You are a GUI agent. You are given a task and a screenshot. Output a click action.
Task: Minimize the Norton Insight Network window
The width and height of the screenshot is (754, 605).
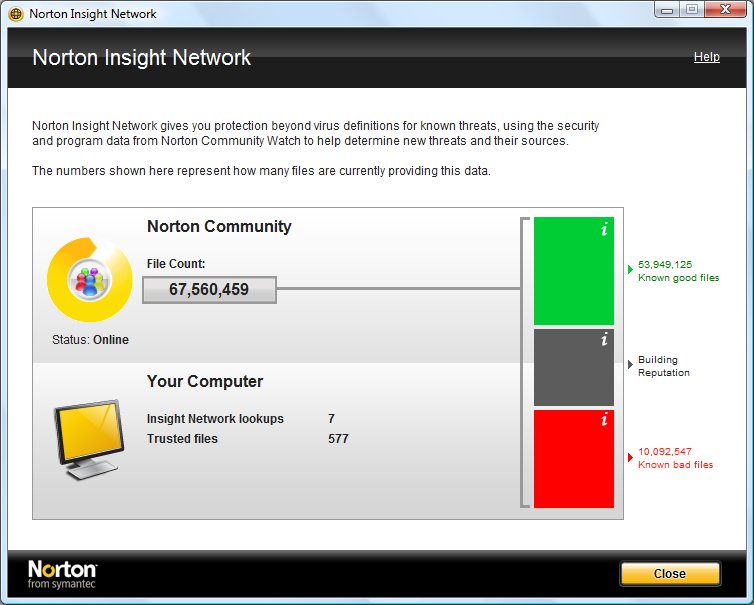pyautogui.click(x=666, y=10)
